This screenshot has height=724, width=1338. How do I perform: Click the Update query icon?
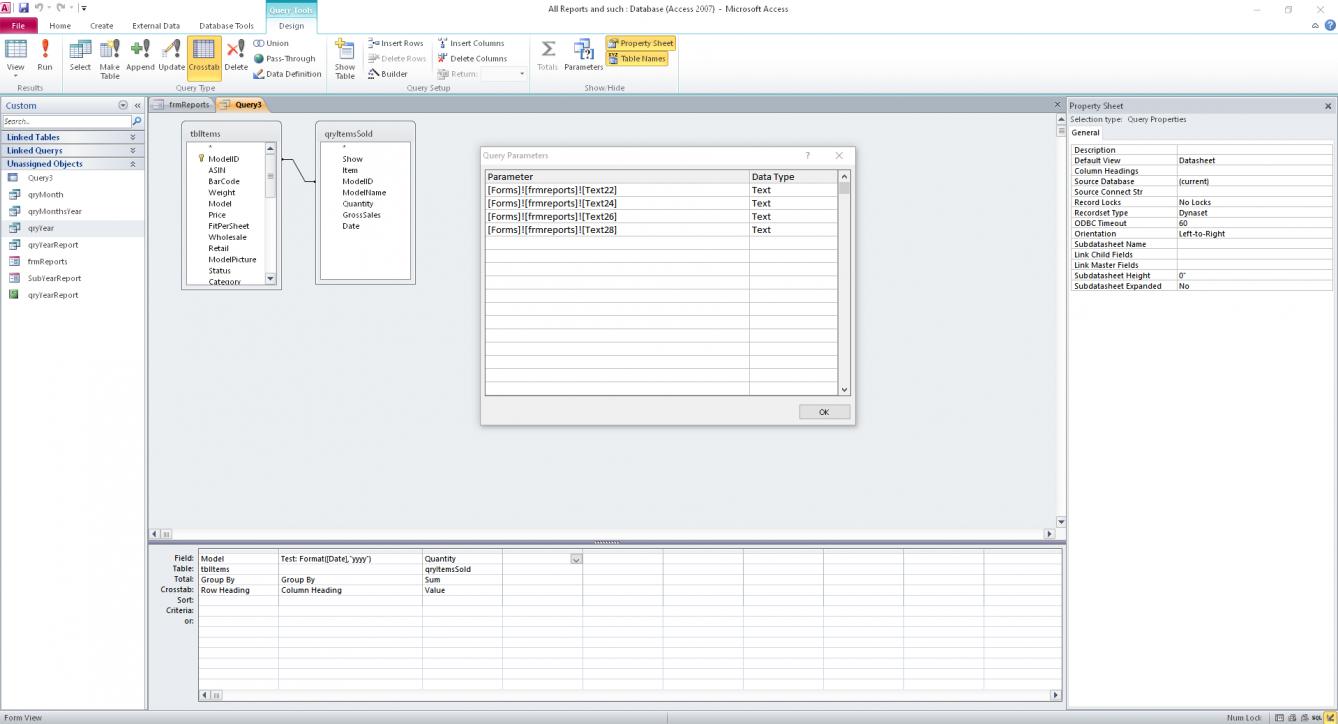click(171, 54)
